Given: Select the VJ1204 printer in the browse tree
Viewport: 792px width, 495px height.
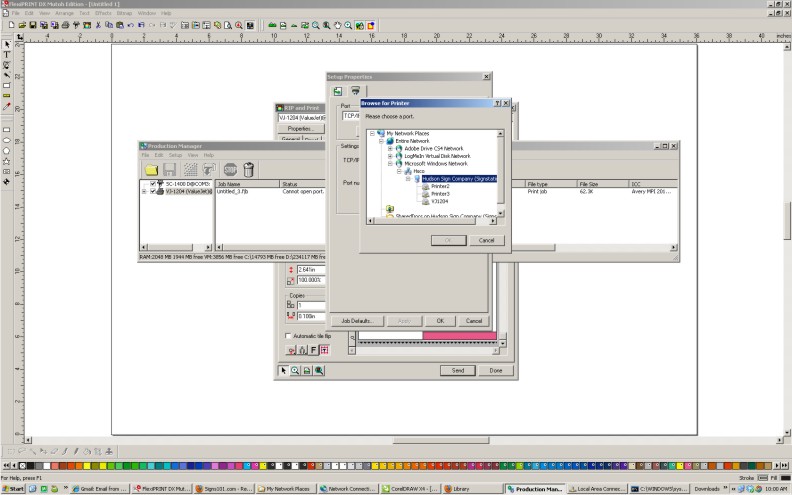Looking at the screenshot, I should (439, 202).
